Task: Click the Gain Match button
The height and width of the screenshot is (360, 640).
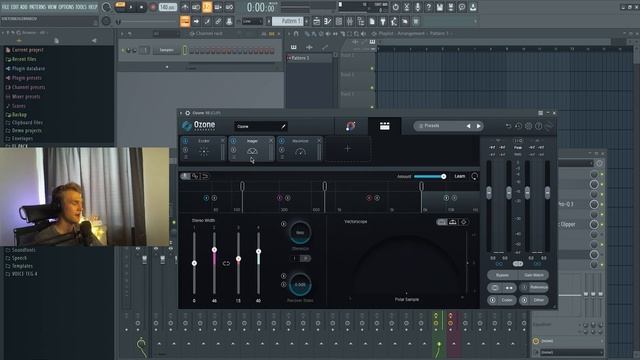Action: pos(533,275)
